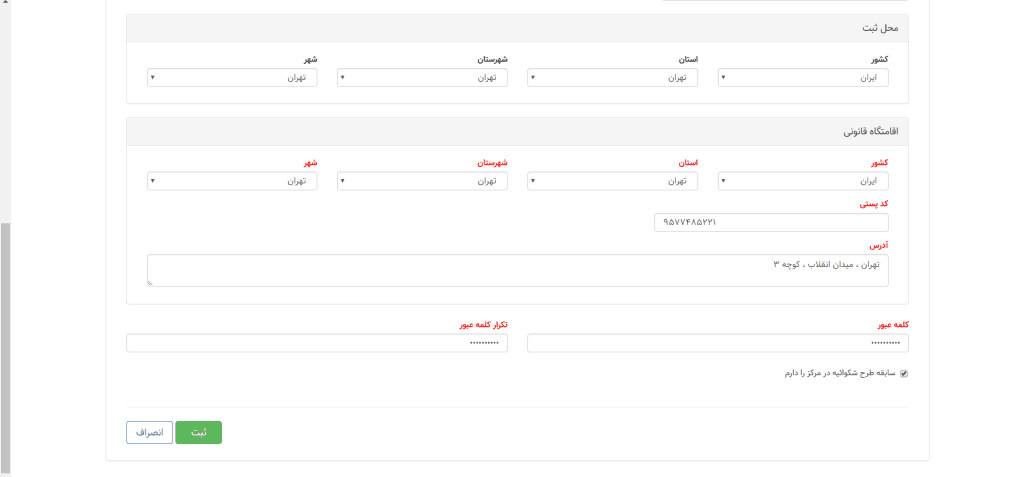Click the page scrollbar thumb on left edge

(4, 345)
